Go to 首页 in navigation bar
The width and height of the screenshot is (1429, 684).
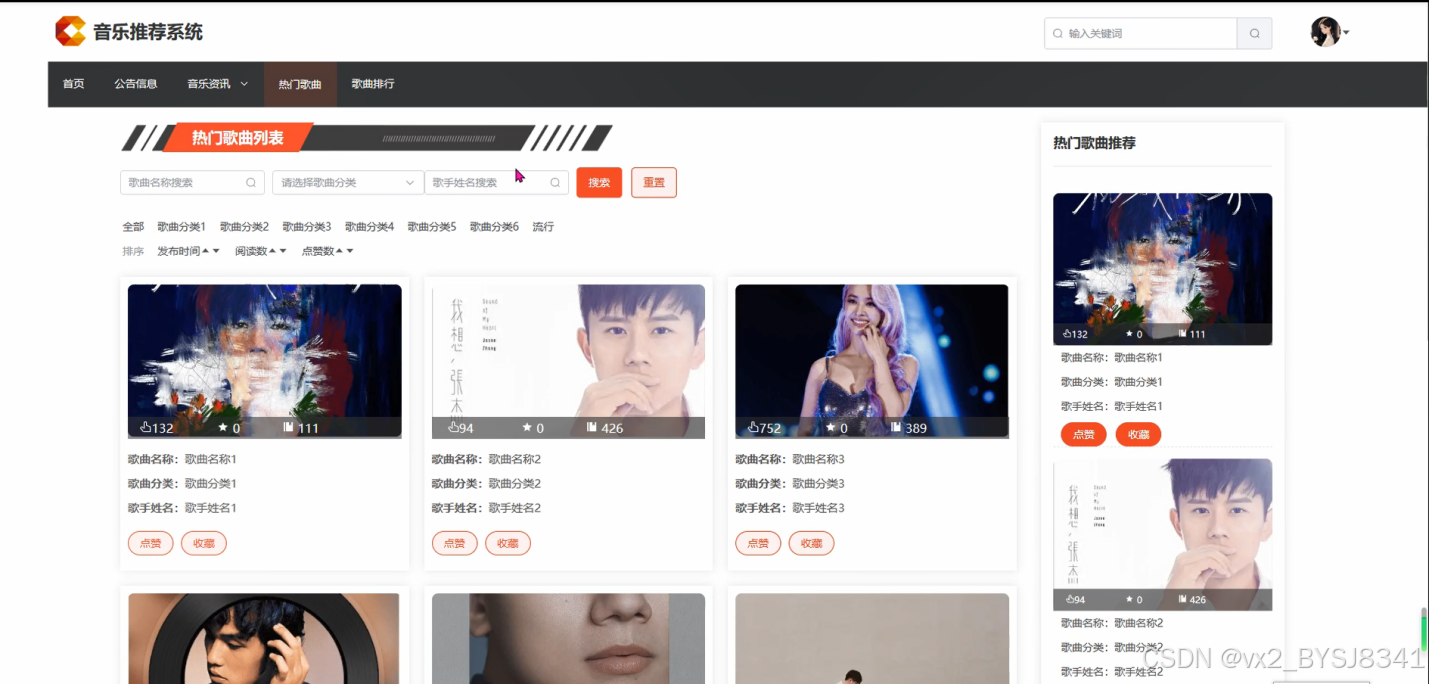(x=73, y=84)
